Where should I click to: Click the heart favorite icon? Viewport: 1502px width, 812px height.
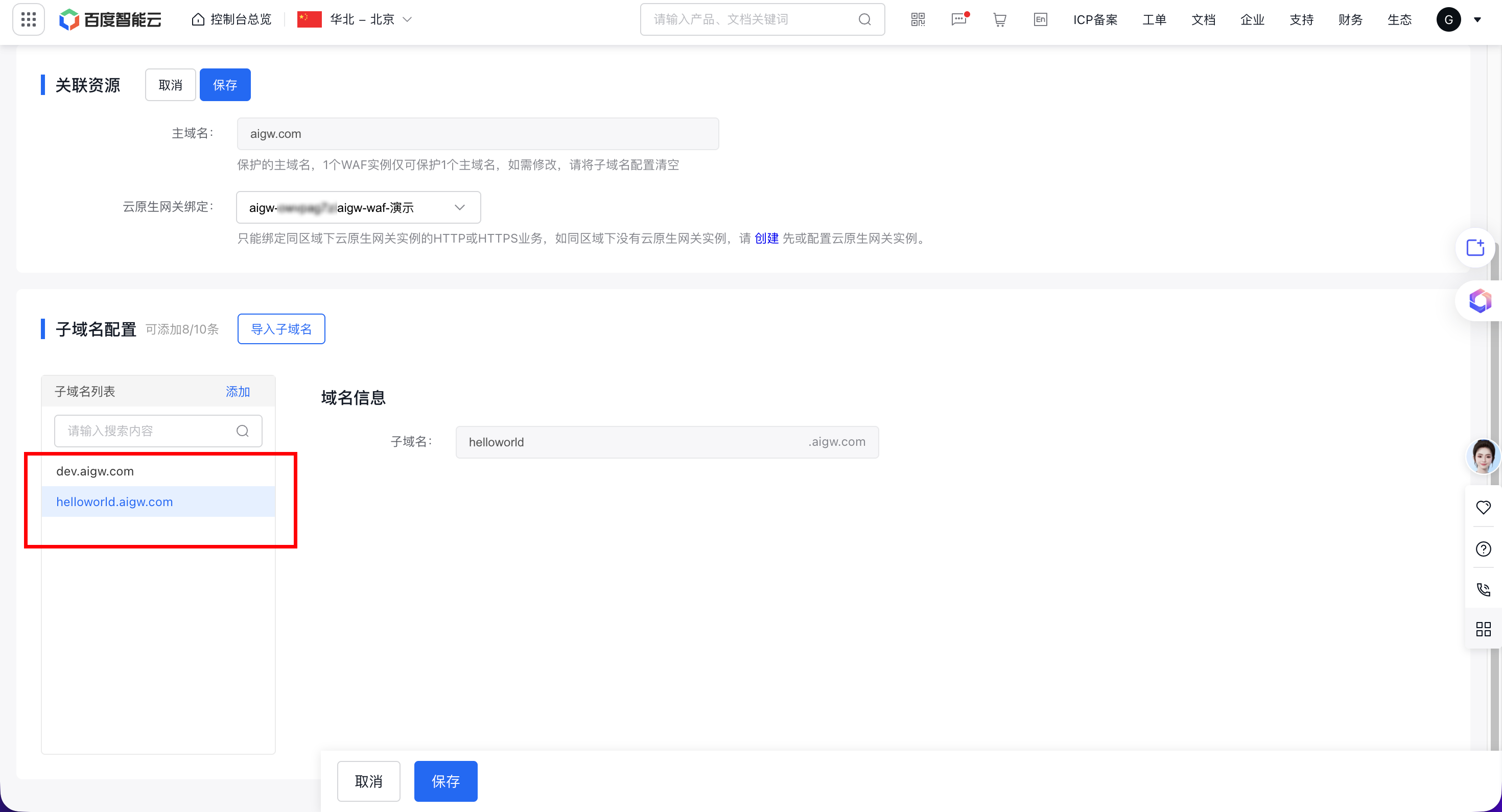(x=1483, y=507)
